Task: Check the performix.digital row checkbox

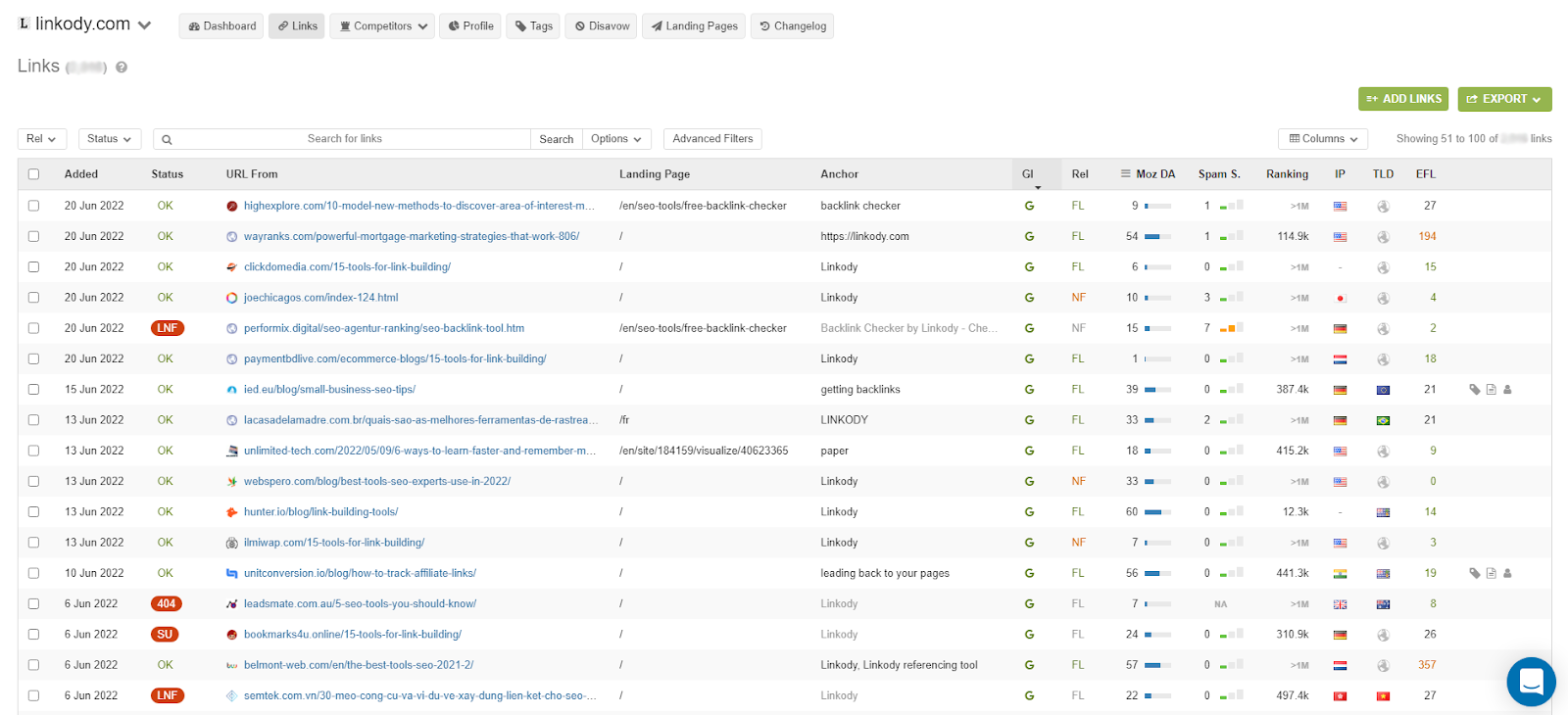Action: coord(33,328)
